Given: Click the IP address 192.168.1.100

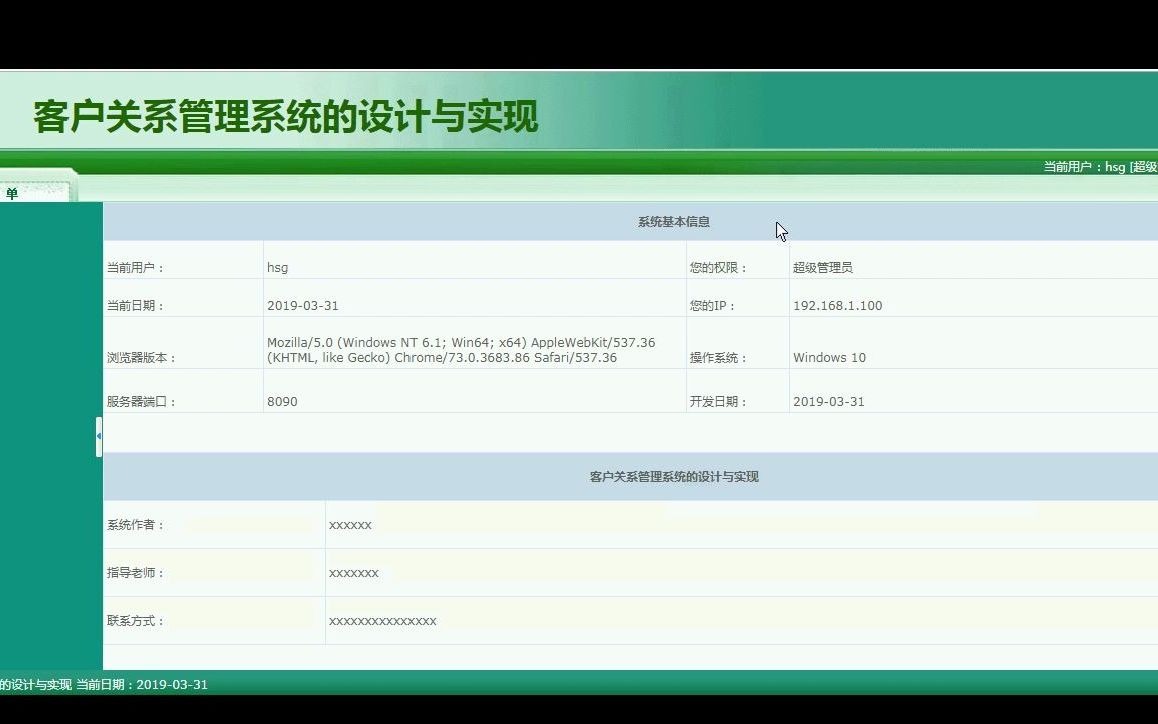Looking at the screenshot, I should [x=837, y=305].
